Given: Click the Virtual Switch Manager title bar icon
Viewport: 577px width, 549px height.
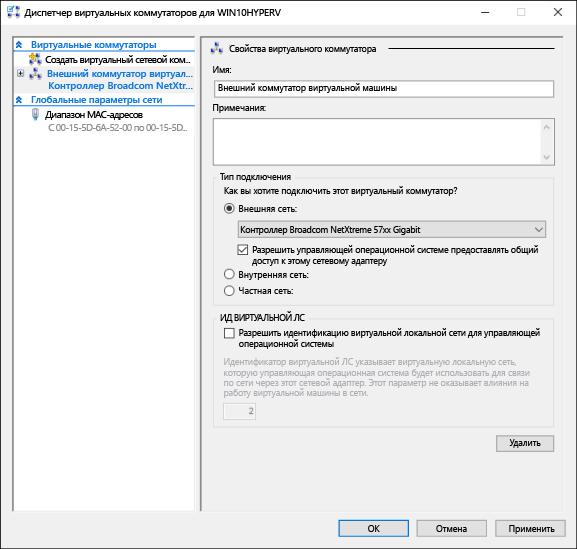Looking at the screenshot, I should 13,12.
